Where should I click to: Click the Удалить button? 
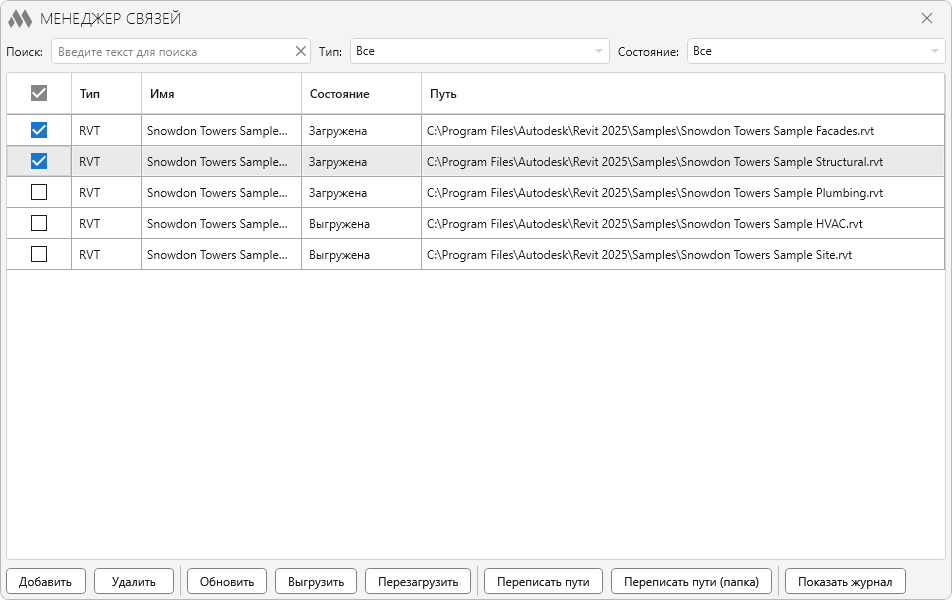(134, 581)
